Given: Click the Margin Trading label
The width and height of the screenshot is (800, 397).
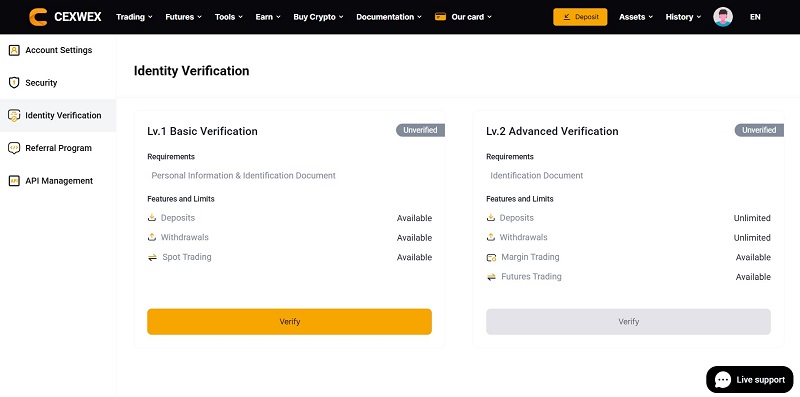Looking at the screenshot, I should coord(530,257).
